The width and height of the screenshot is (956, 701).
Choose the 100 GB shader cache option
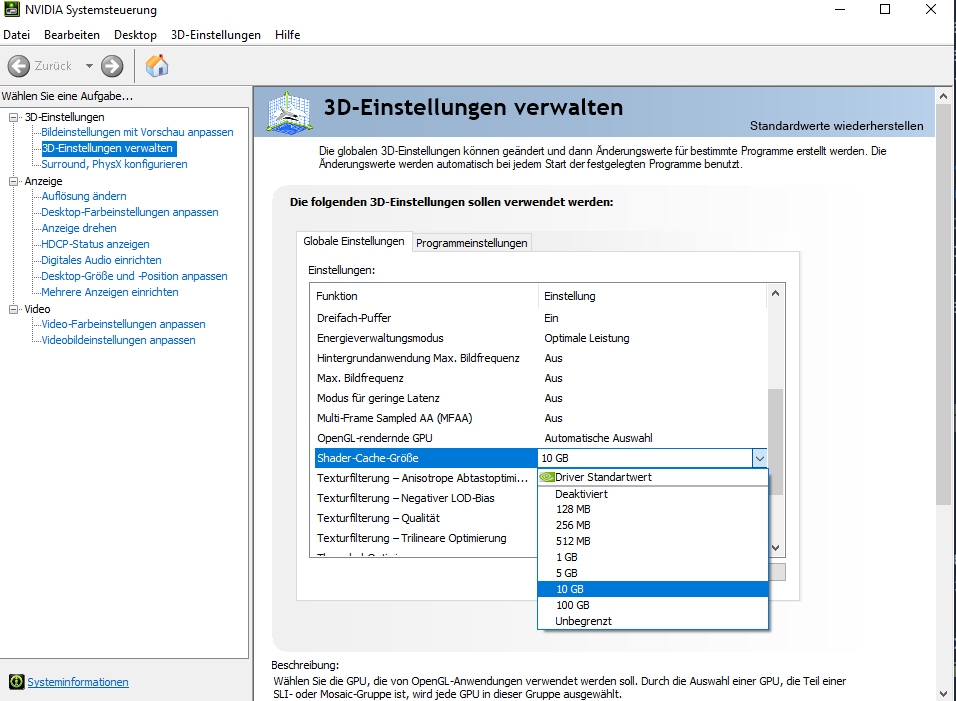tap(572, 605)
